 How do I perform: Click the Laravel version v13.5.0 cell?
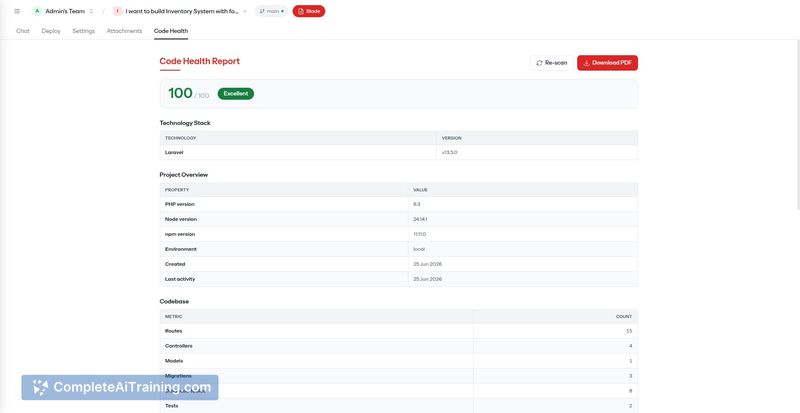537,152
